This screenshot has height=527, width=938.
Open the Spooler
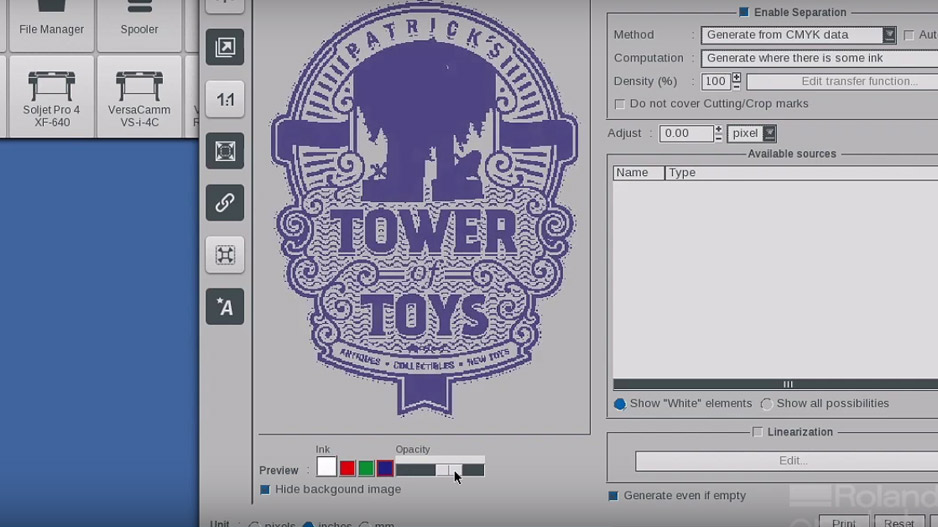click(x=139, y=22)
